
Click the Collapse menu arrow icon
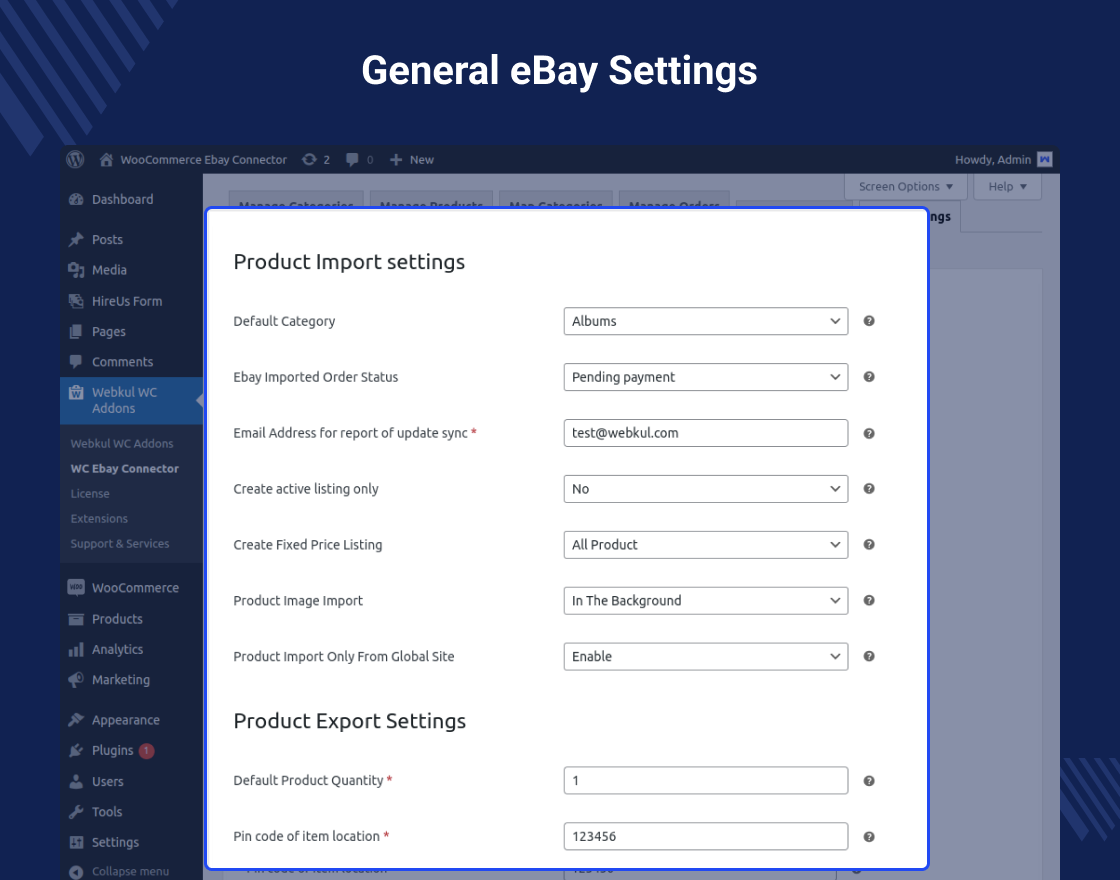[77, 871]
